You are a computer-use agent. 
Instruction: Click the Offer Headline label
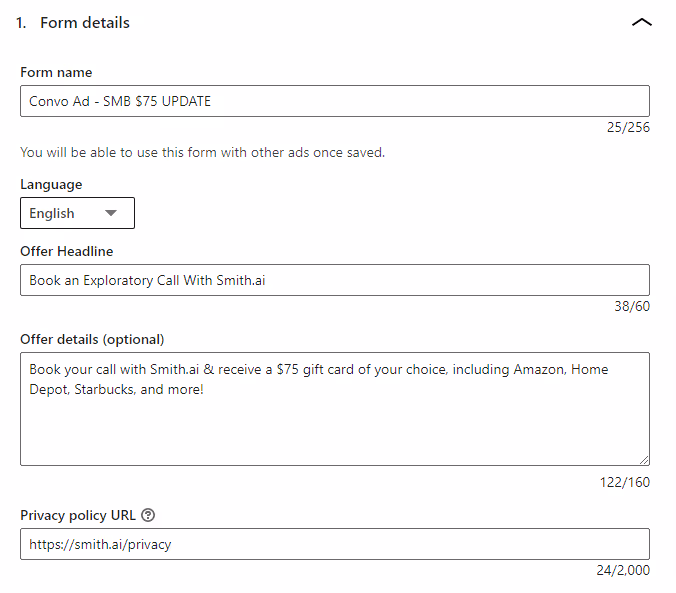pyautogui.click(x=67, y=251)
